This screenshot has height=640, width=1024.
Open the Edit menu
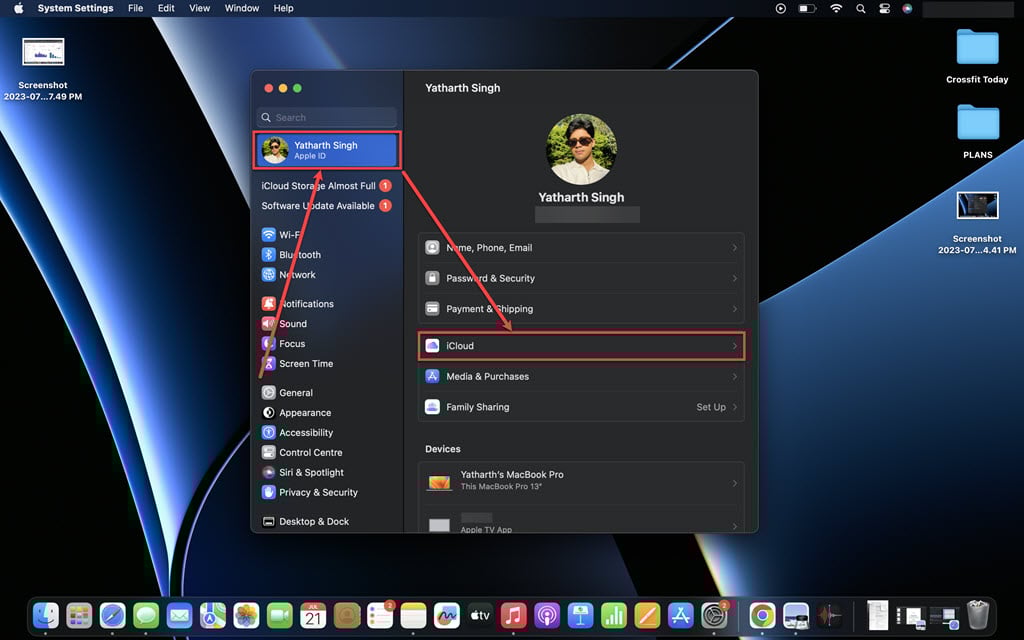[166, 8]
